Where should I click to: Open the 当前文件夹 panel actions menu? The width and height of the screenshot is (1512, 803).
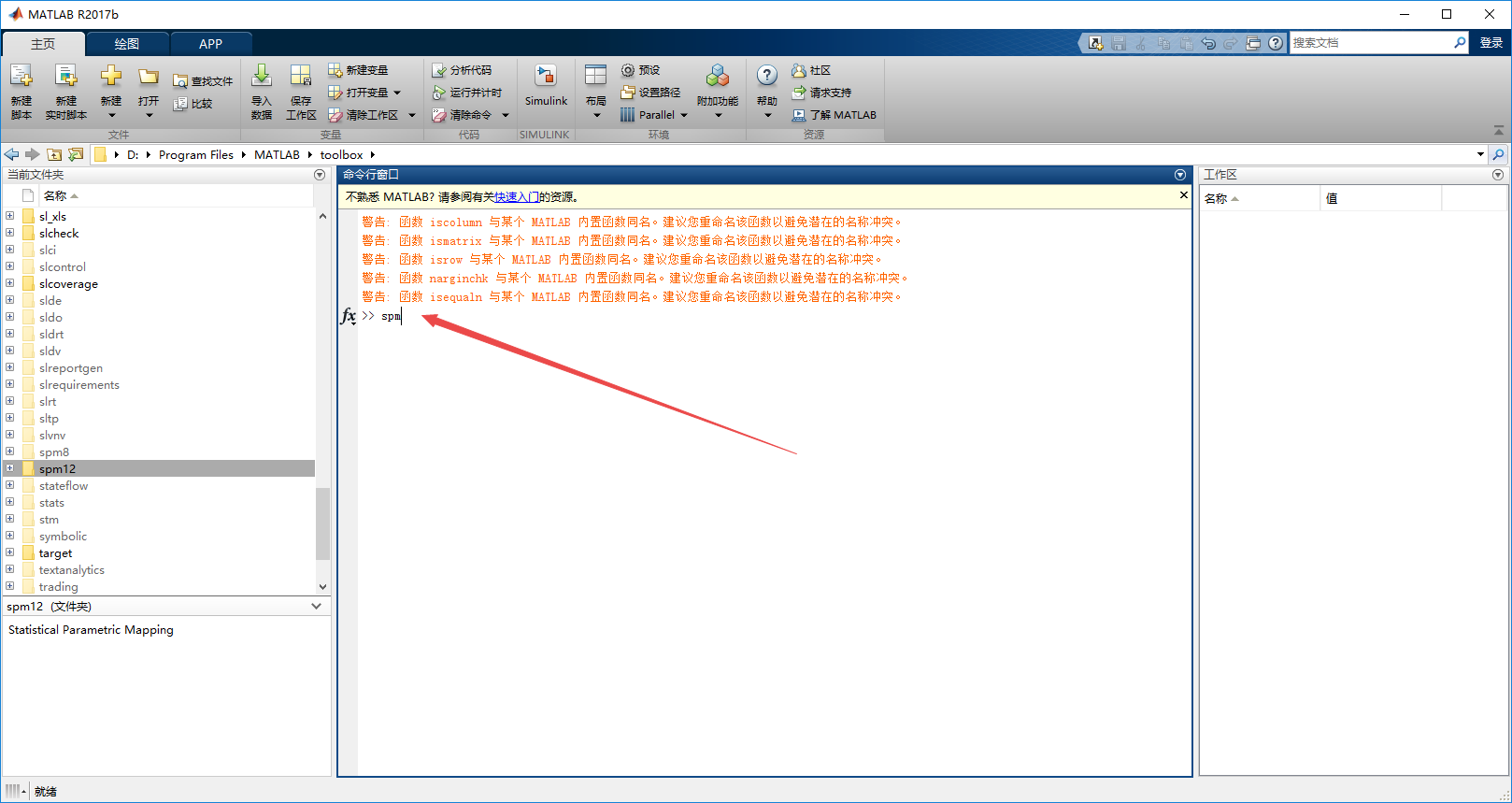[320, 175]
